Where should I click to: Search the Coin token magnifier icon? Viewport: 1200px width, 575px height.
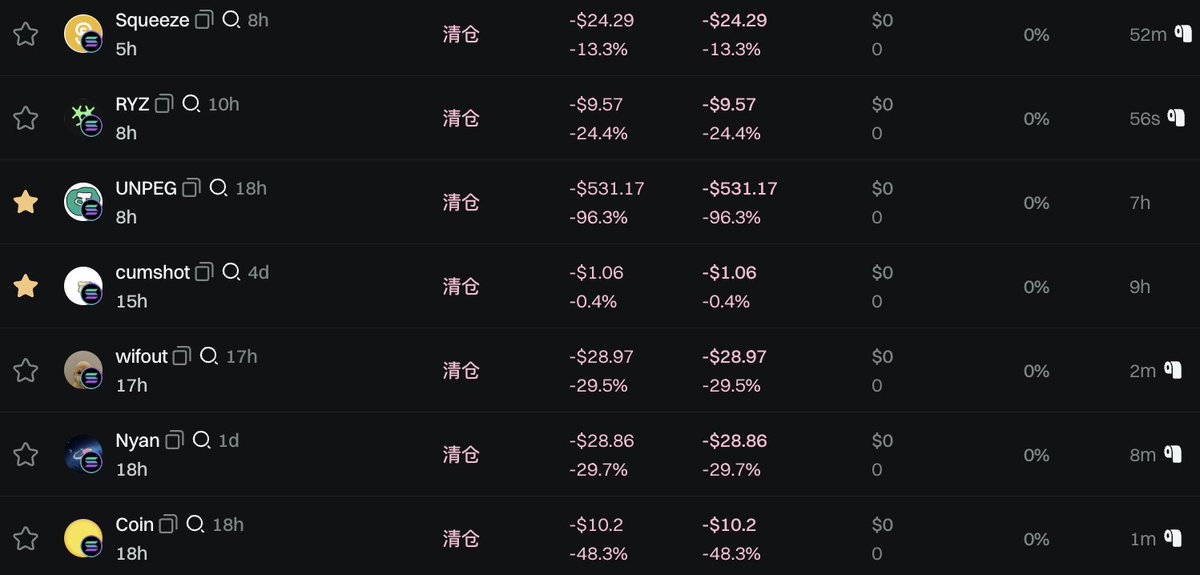tap(195, 523)
